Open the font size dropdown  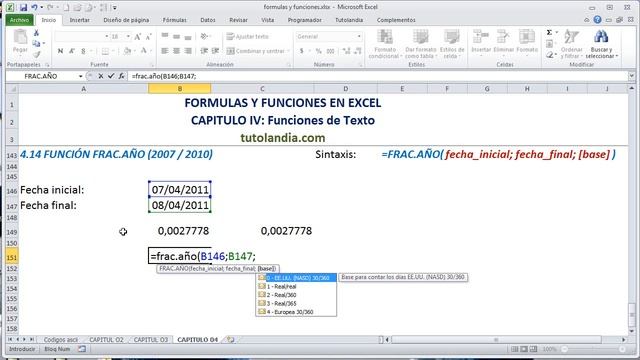coord(128,37)
